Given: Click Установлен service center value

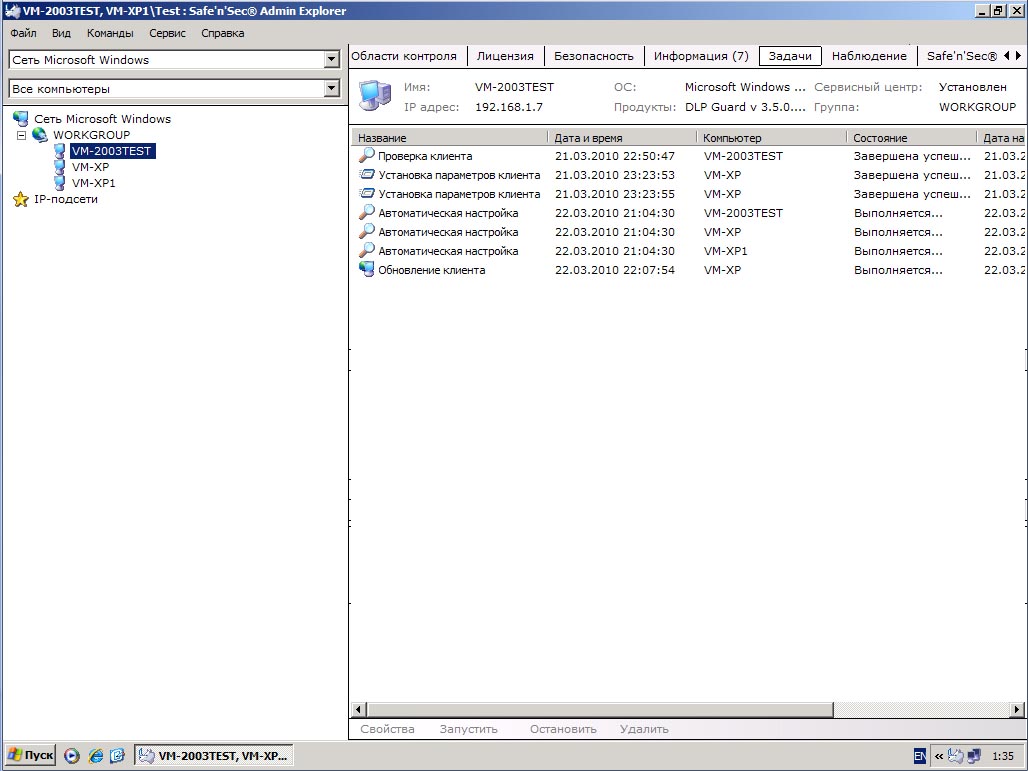Looking at the screenshot, I should pyautogui.click(x=973, y=87).
